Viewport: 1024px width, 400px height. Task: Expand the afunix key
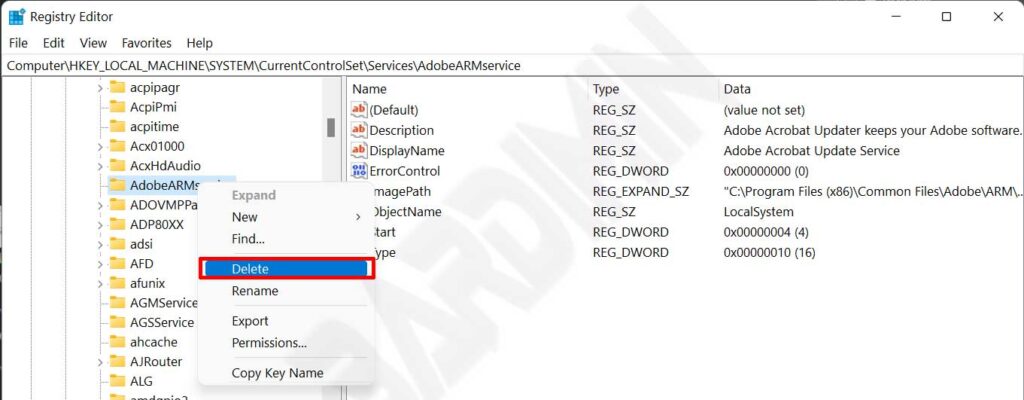click(100, 284)
